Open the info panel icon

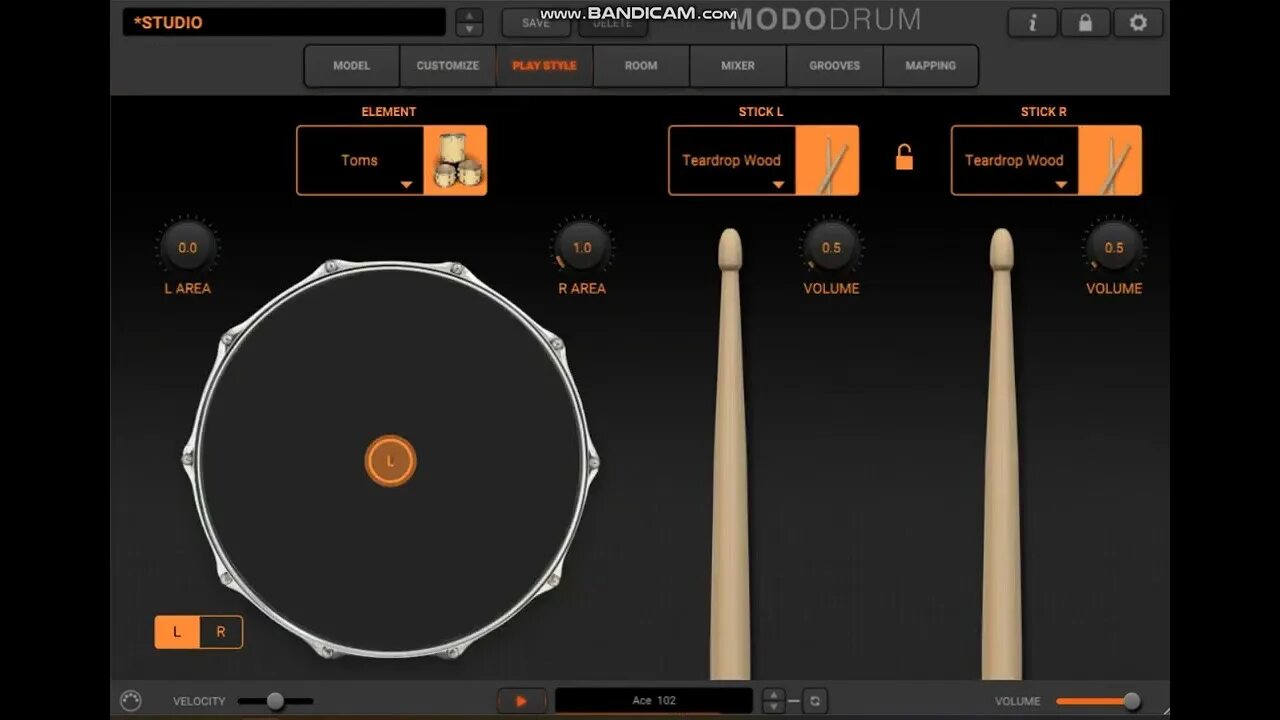[x=1032, y=22]
